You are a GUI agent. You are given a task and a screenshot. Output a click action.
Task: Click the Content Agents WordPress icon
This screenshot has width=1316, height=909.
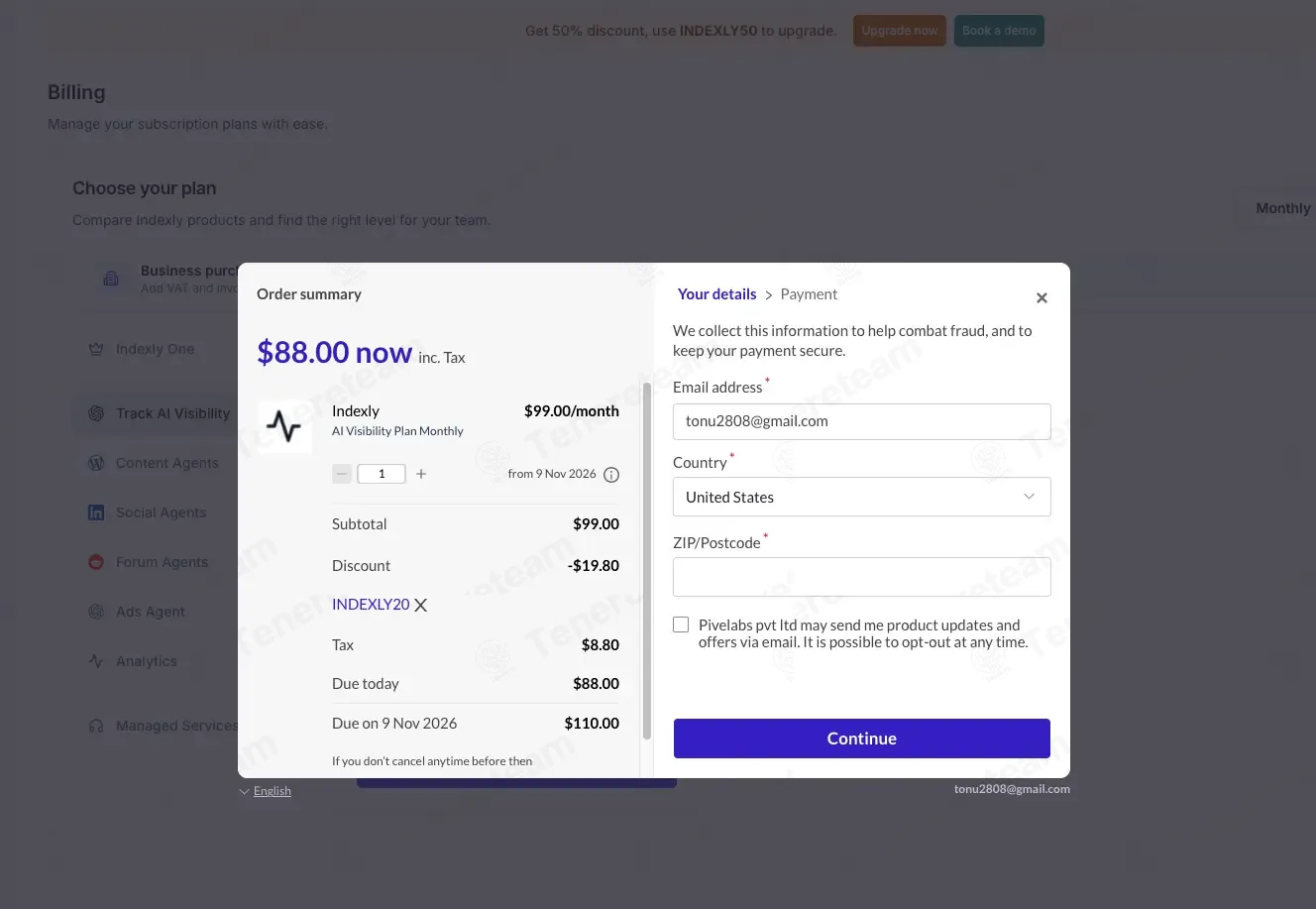tap(96, 463)
